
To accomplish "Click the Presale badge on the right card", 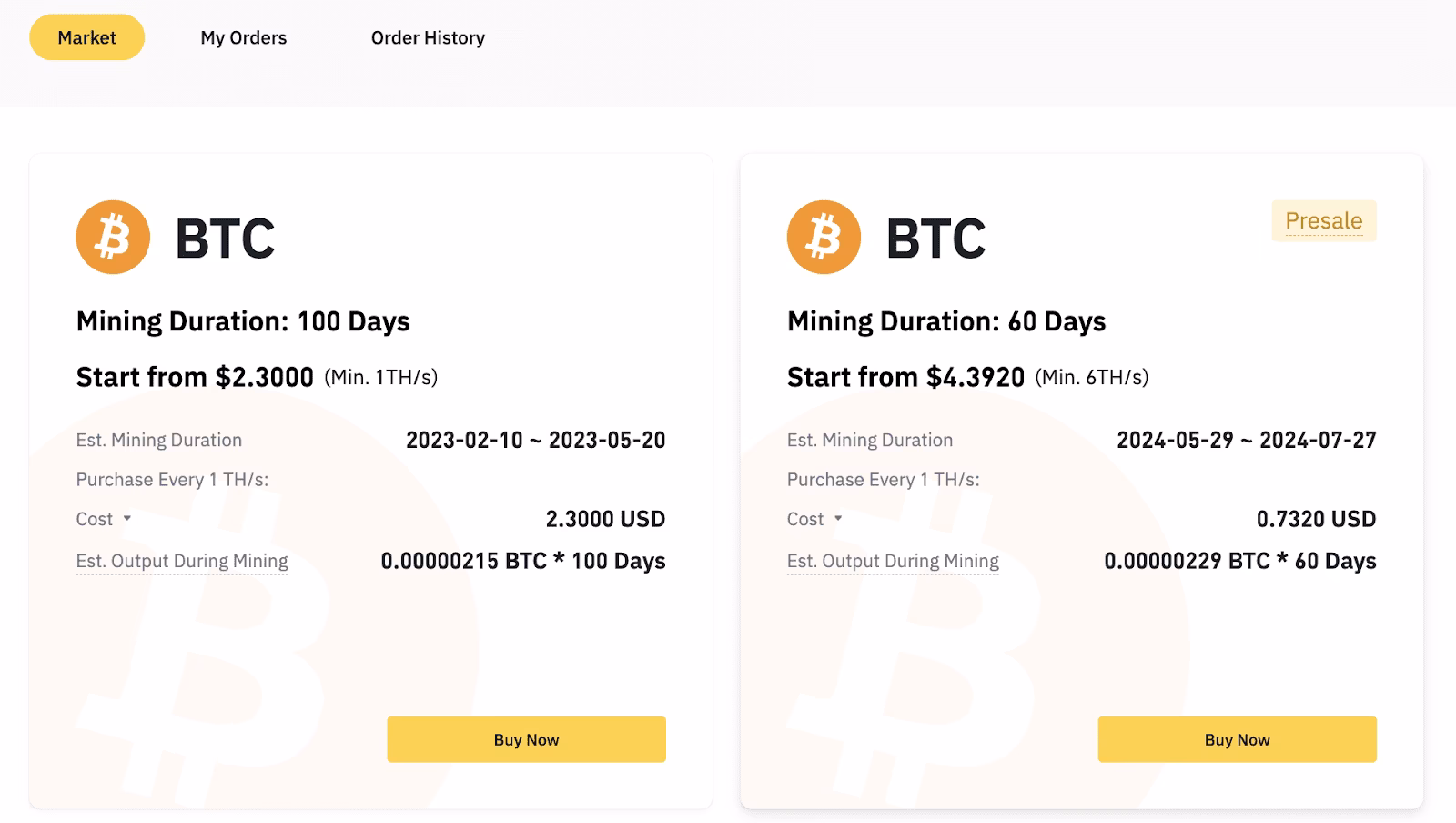I will pyautogui.click(x=1324, y=220).
